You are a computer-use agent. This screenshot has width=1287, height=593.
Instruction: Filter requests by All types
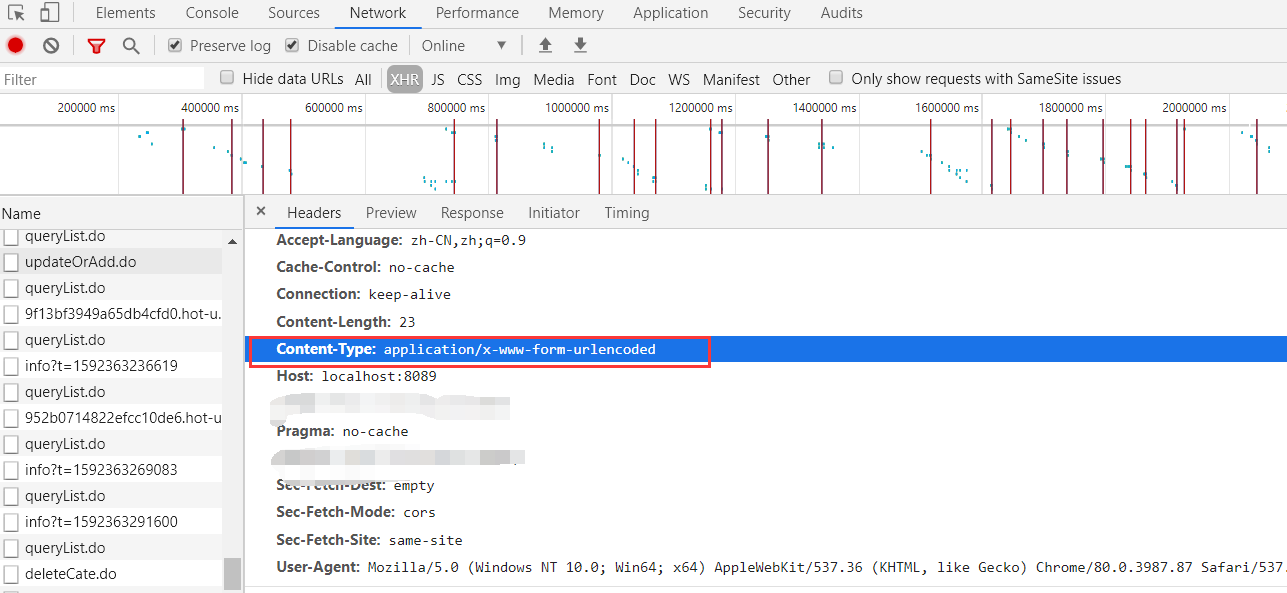363,79
